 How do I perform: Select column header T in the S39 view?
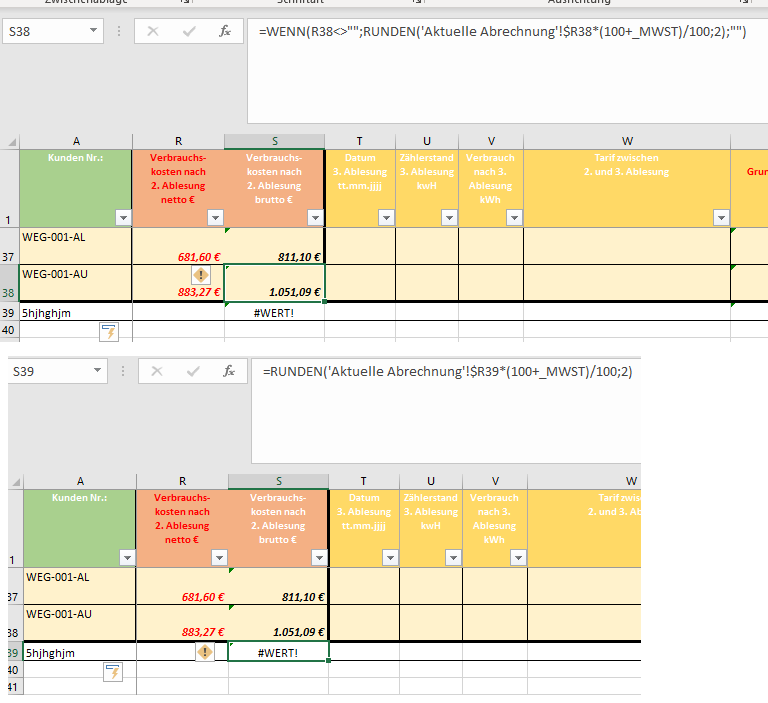coord(364,482)
